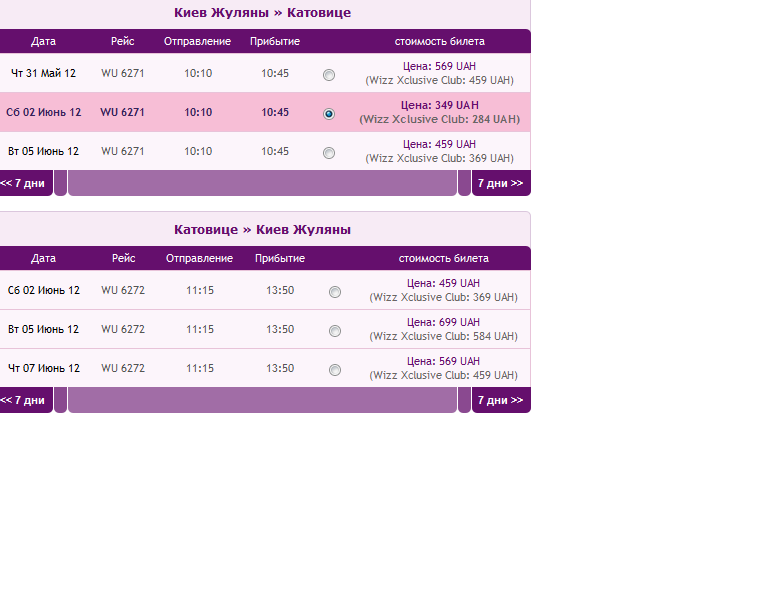The width and height of the screenshot is (768, 614).
Task: Advance 7 days for Катовице–Киев flights
Action: click(x=500, y=400)
